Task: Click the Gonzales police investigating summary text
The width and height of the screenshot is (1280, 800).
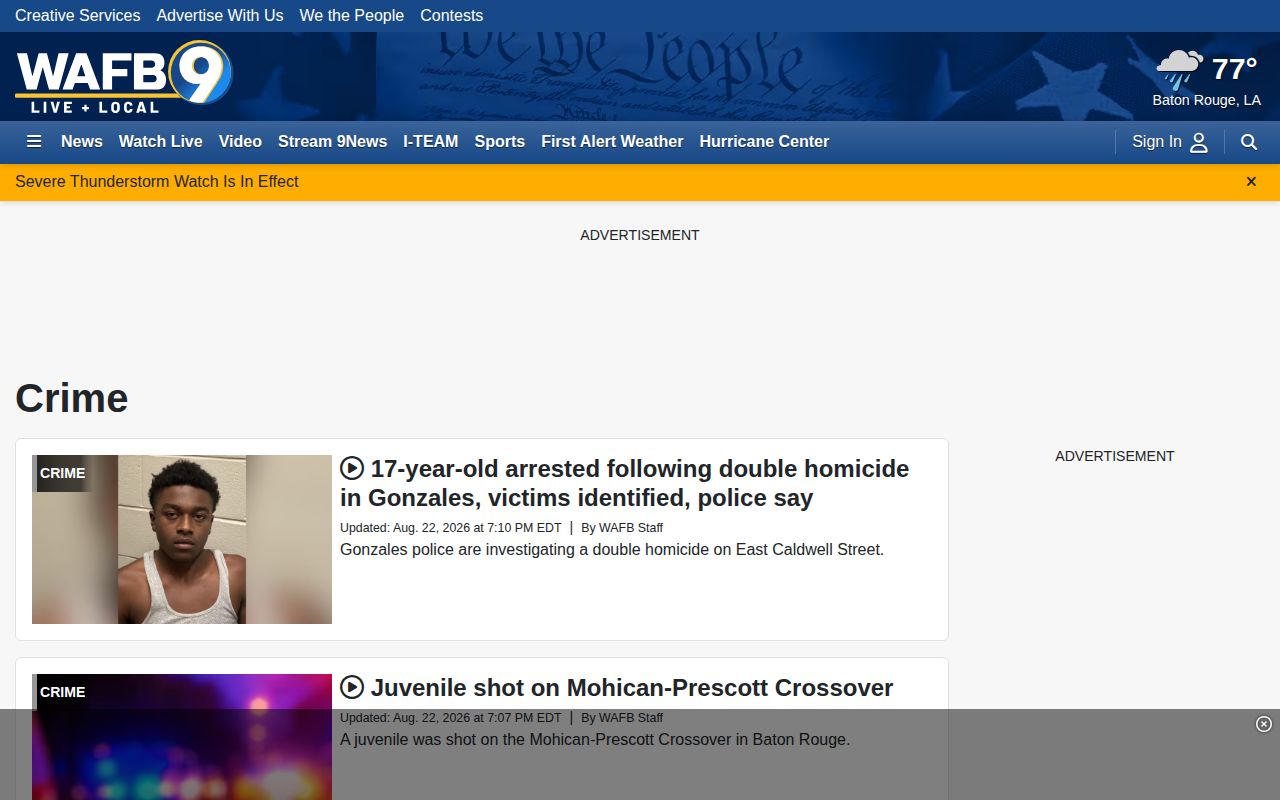Action: point(612,550)
